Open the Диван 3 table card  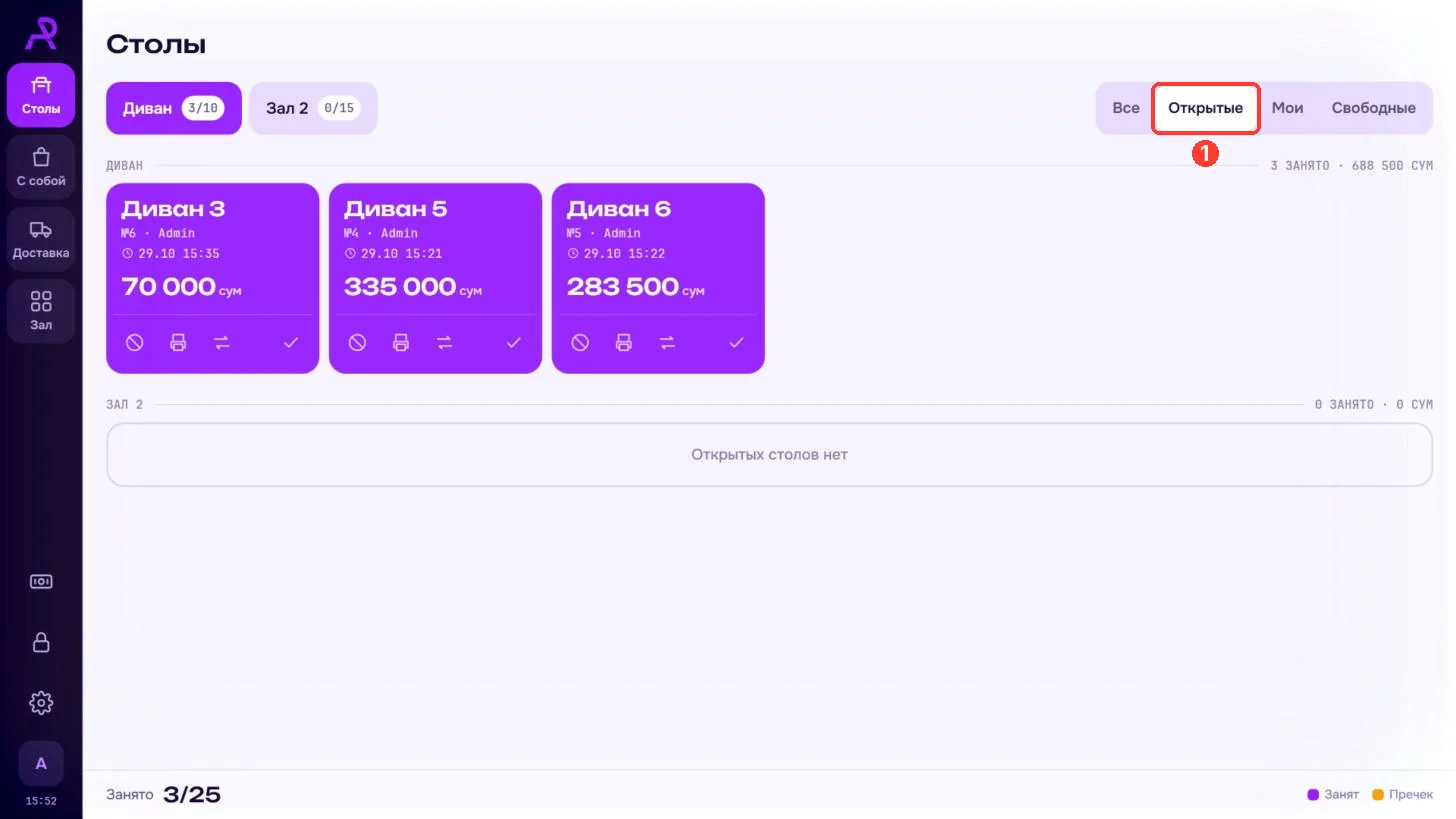[213, 278]
